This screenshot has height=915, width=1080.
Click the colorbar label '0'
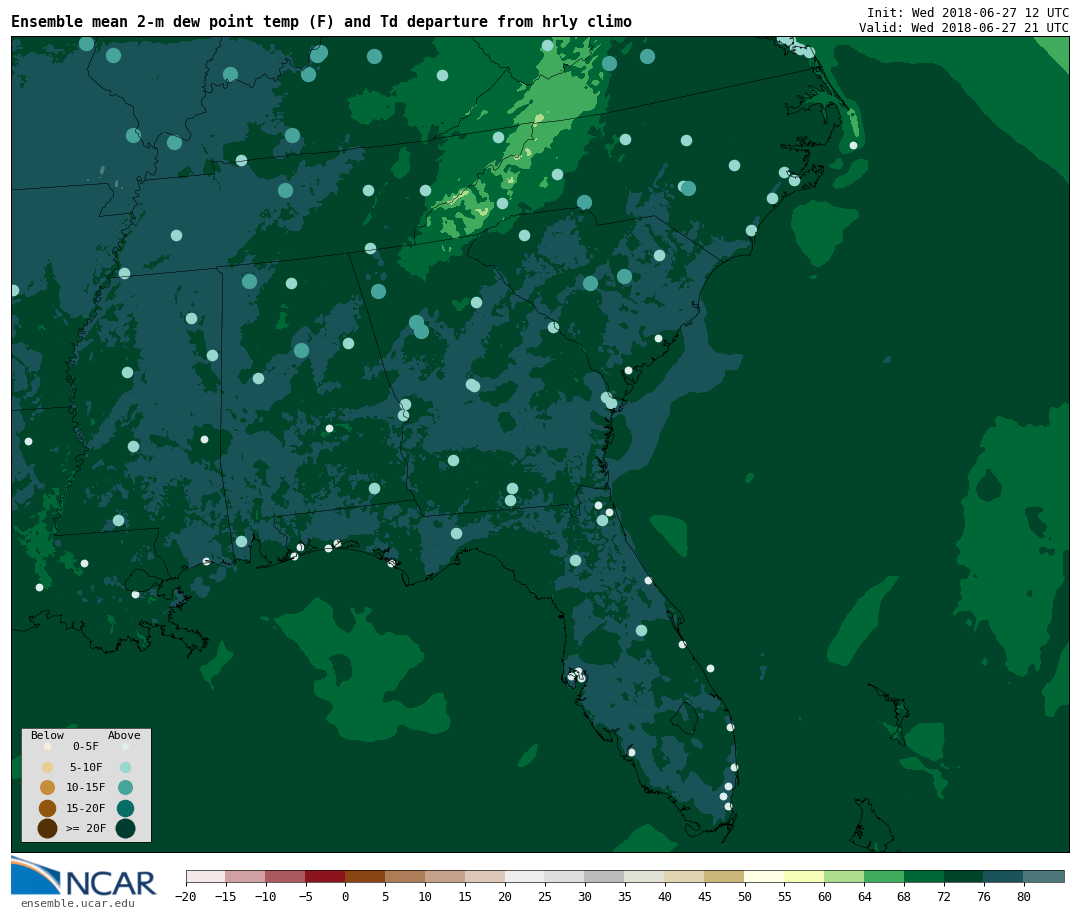pyautogui.click(x=346, y=897)
